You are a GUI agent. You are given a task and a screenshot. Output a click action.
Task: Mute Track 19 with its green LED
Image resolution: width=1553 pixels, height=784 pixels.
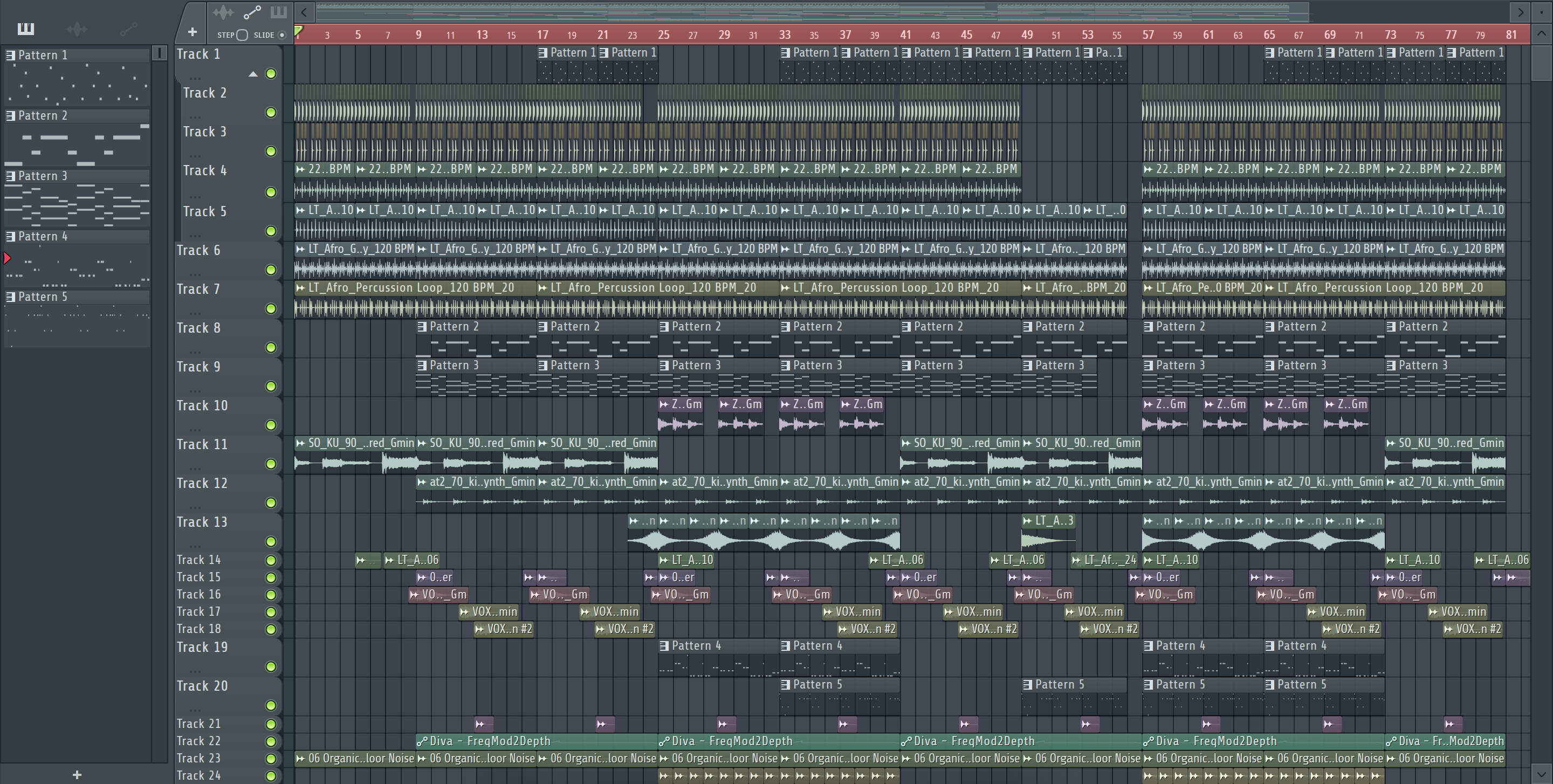tap(271, 666)
